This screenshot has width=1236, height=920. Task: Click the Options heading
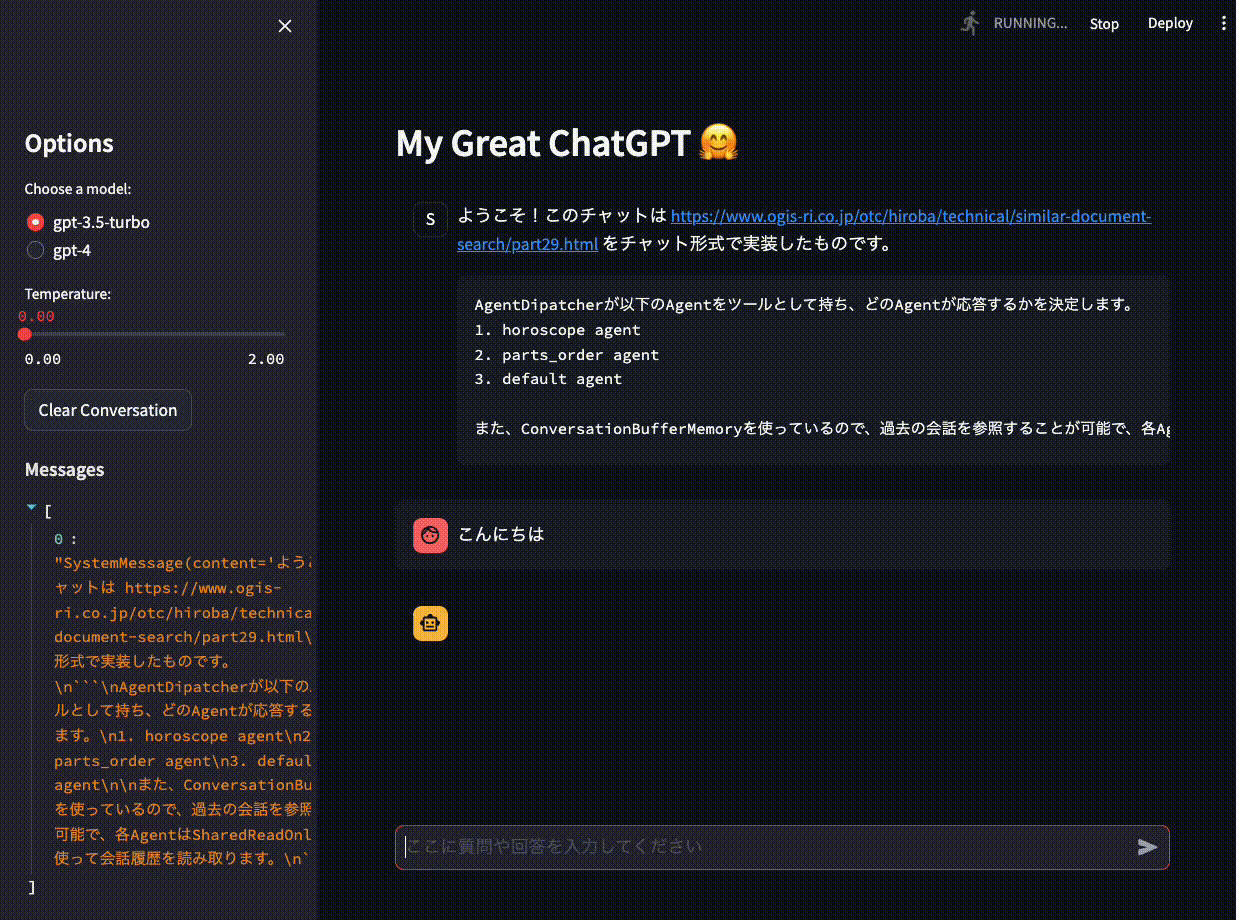point(69,143)
